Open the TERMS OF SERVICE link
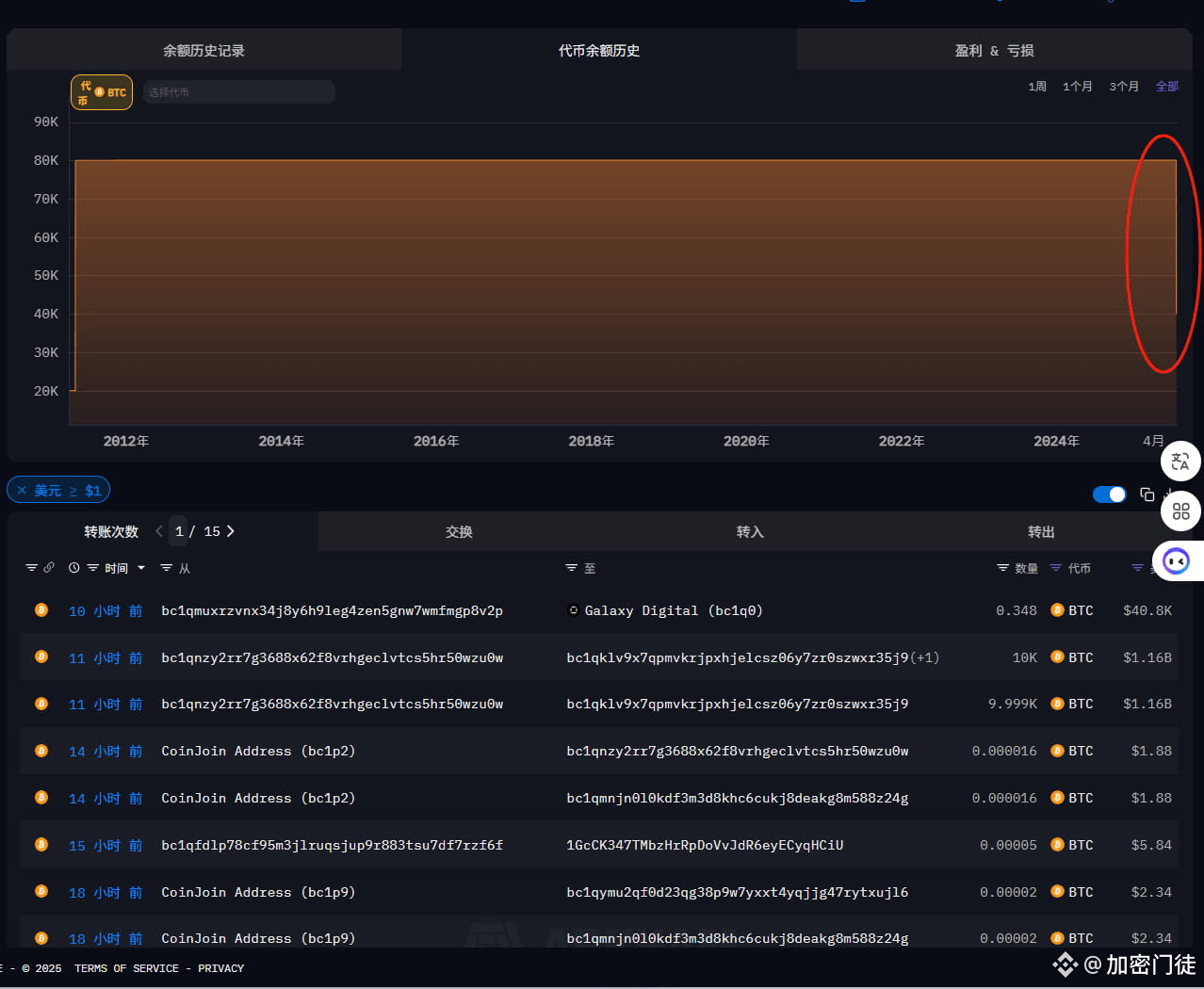Viewport: 1204px width, 989px height. click(x=126, y=967)
